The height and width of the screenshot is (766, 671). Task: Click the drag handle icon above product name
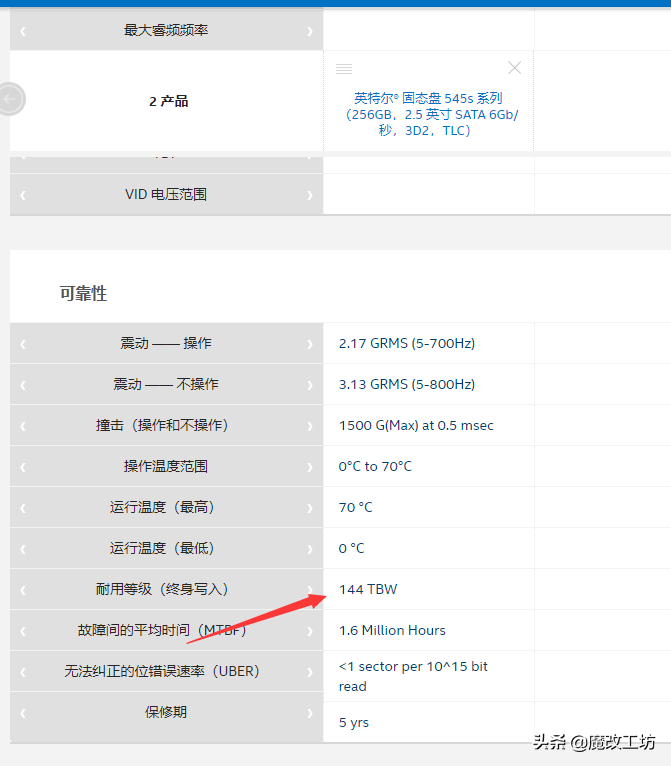[344, 68]
